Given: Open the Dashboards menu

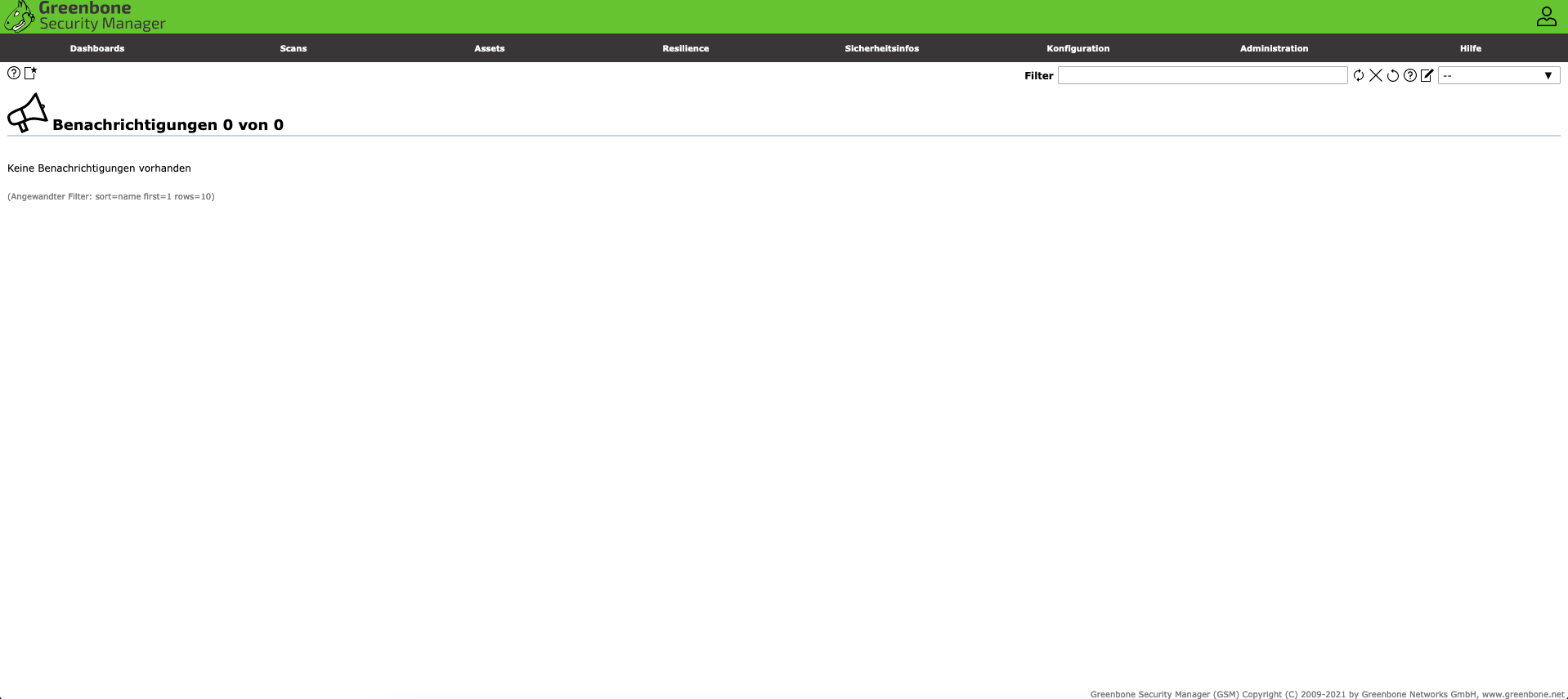Looking at the screenshot, I should tap(97, 48).
